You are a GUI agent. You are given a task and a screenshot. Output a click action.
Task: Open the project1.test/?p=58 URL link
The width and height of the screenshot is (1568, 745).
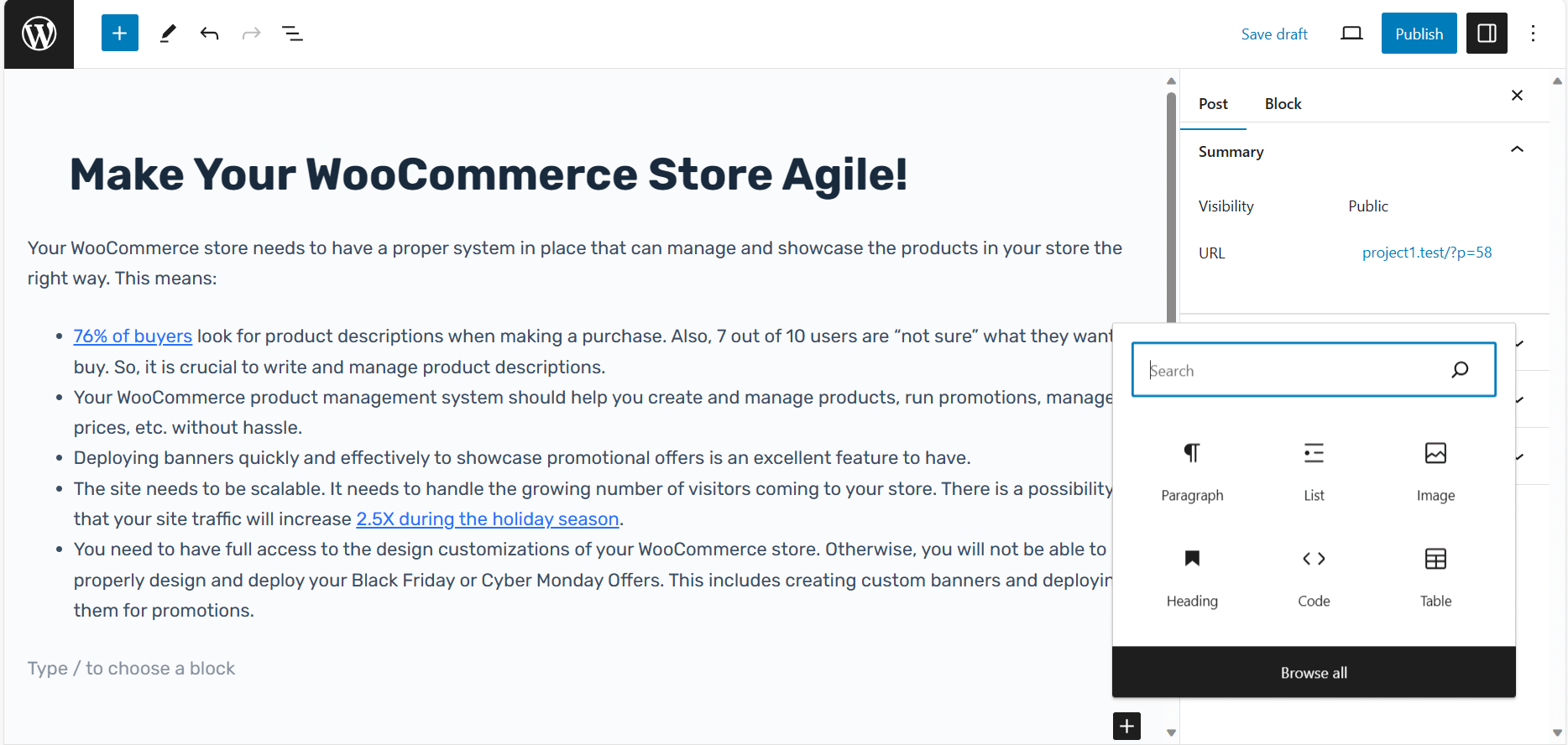1427,253
